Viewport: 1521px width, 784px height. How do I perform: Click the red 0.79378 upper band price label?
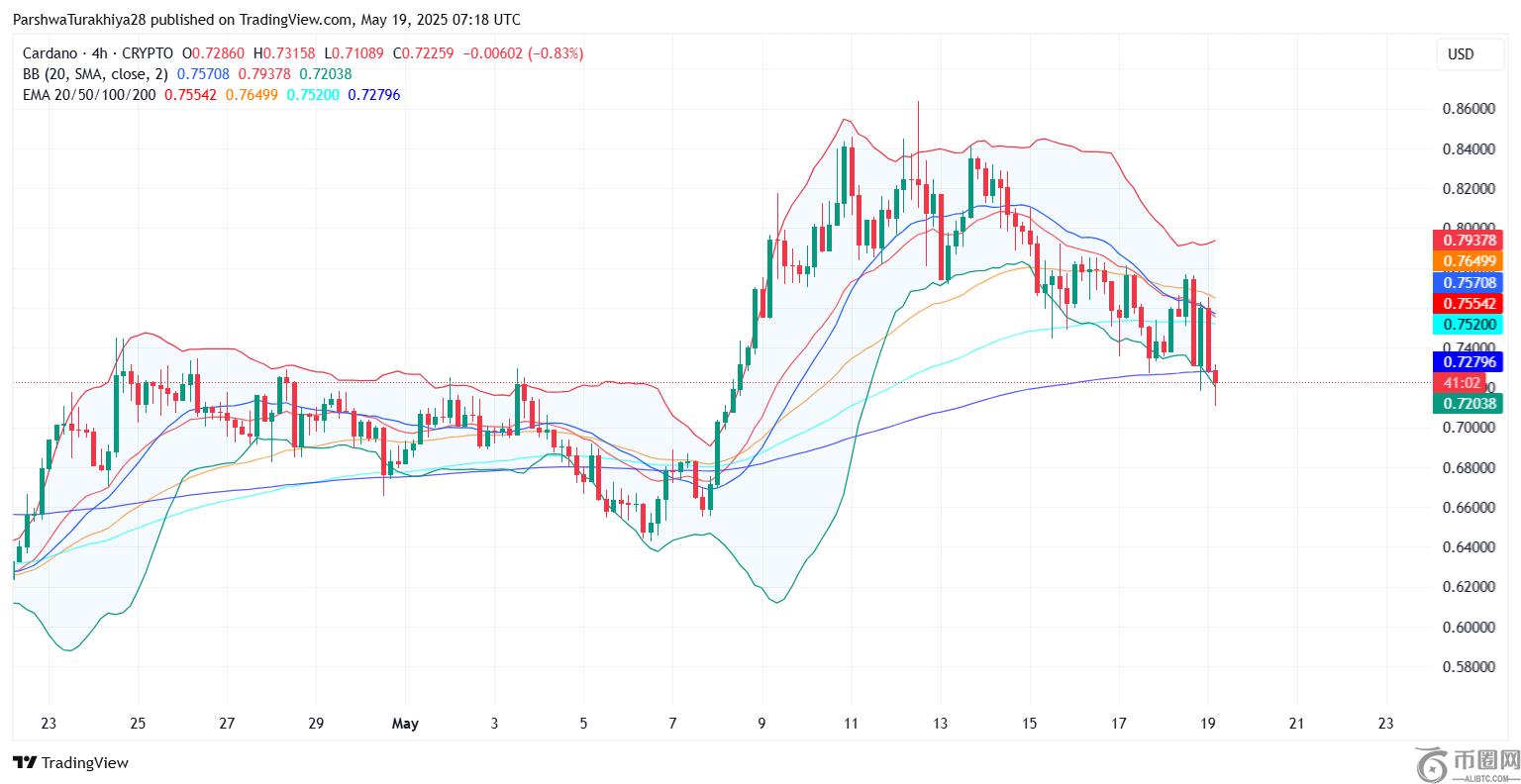point(1468,240)
